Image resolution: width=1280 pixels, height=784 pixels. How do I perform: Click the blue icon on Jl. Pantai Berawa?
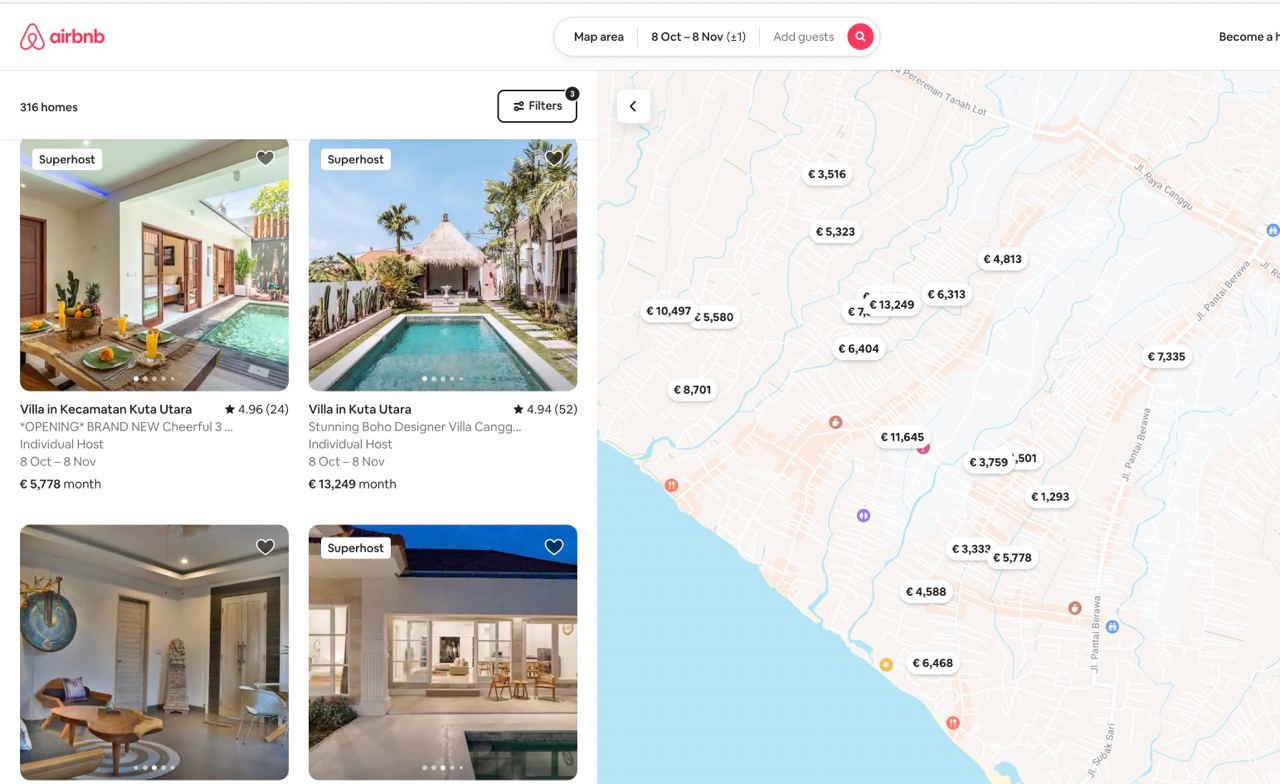tap(1112, 627)
